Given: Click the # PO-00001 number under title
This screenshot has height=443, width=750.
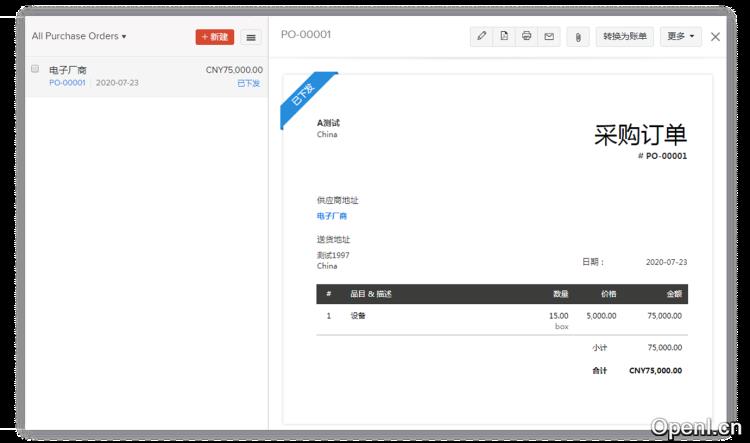Looking at the screenshot, I should [x=662, y=156].
